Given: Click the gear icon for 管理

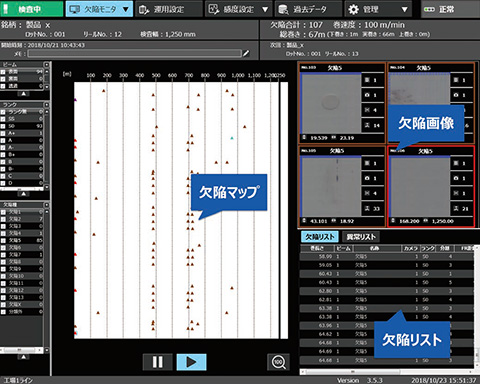Looking at the screenshot, I should coord(353,9).
